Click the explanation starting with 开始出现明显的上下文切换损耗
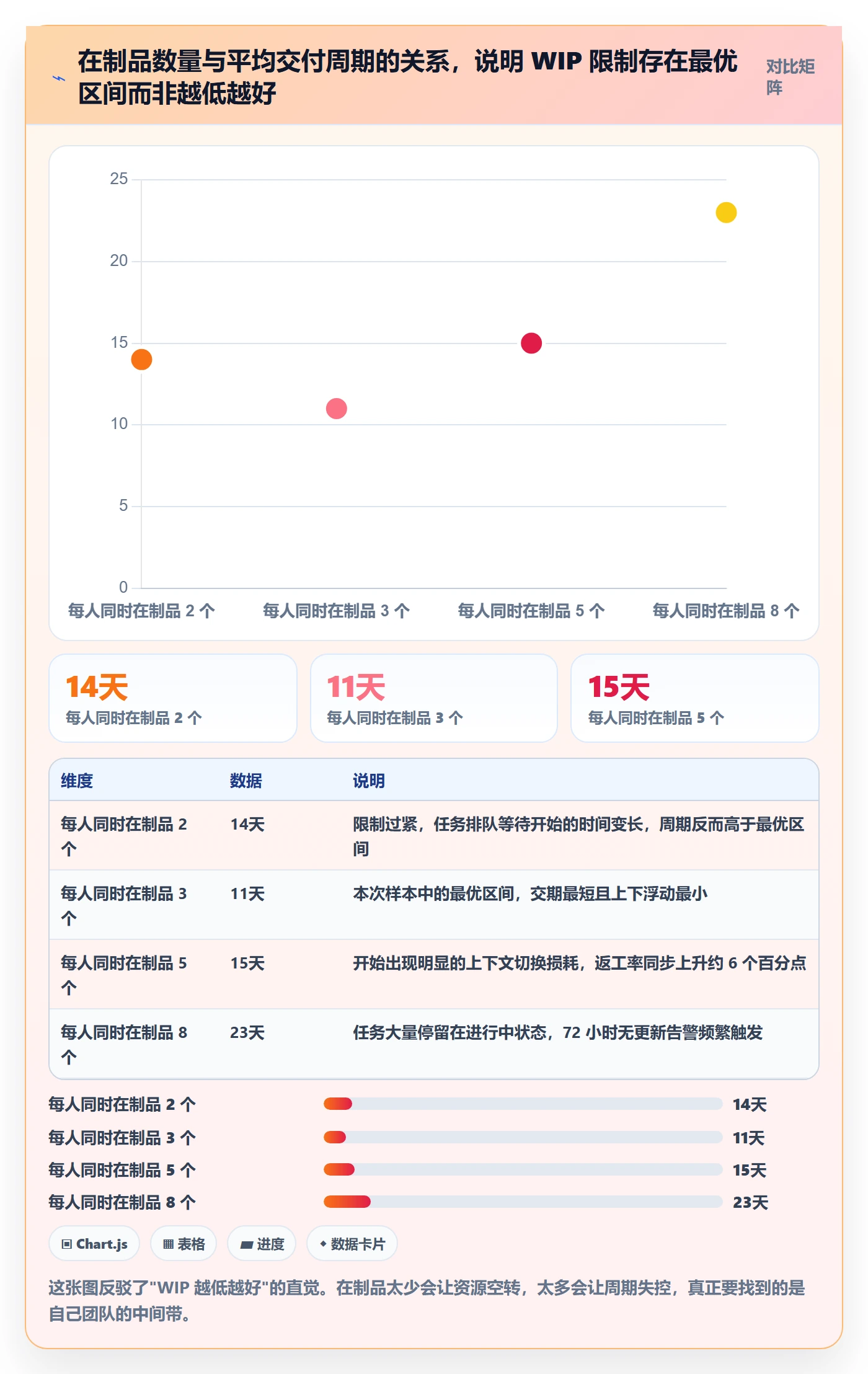This screenshot has height=1374, width=868. (x=580, y=963)
